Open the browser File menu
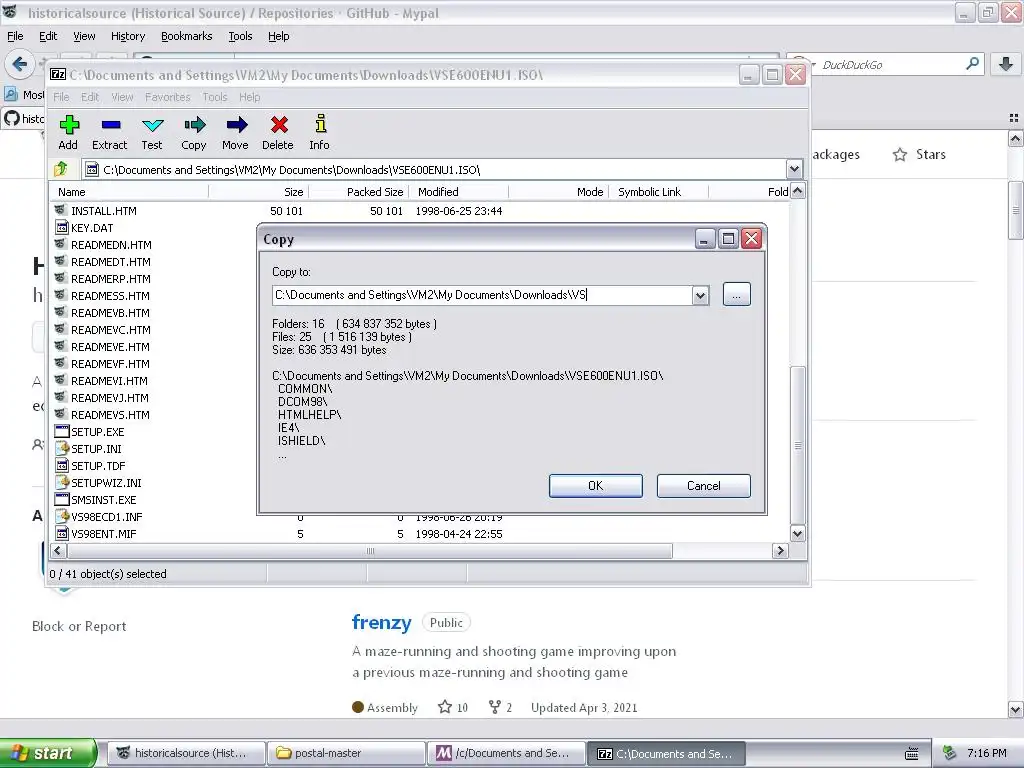Viewport: 1024px width, 768px height. tap(15, 36)
